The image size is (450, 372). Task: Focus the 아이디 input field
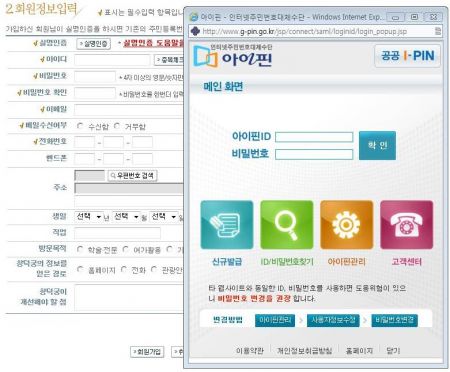(112, 60)
